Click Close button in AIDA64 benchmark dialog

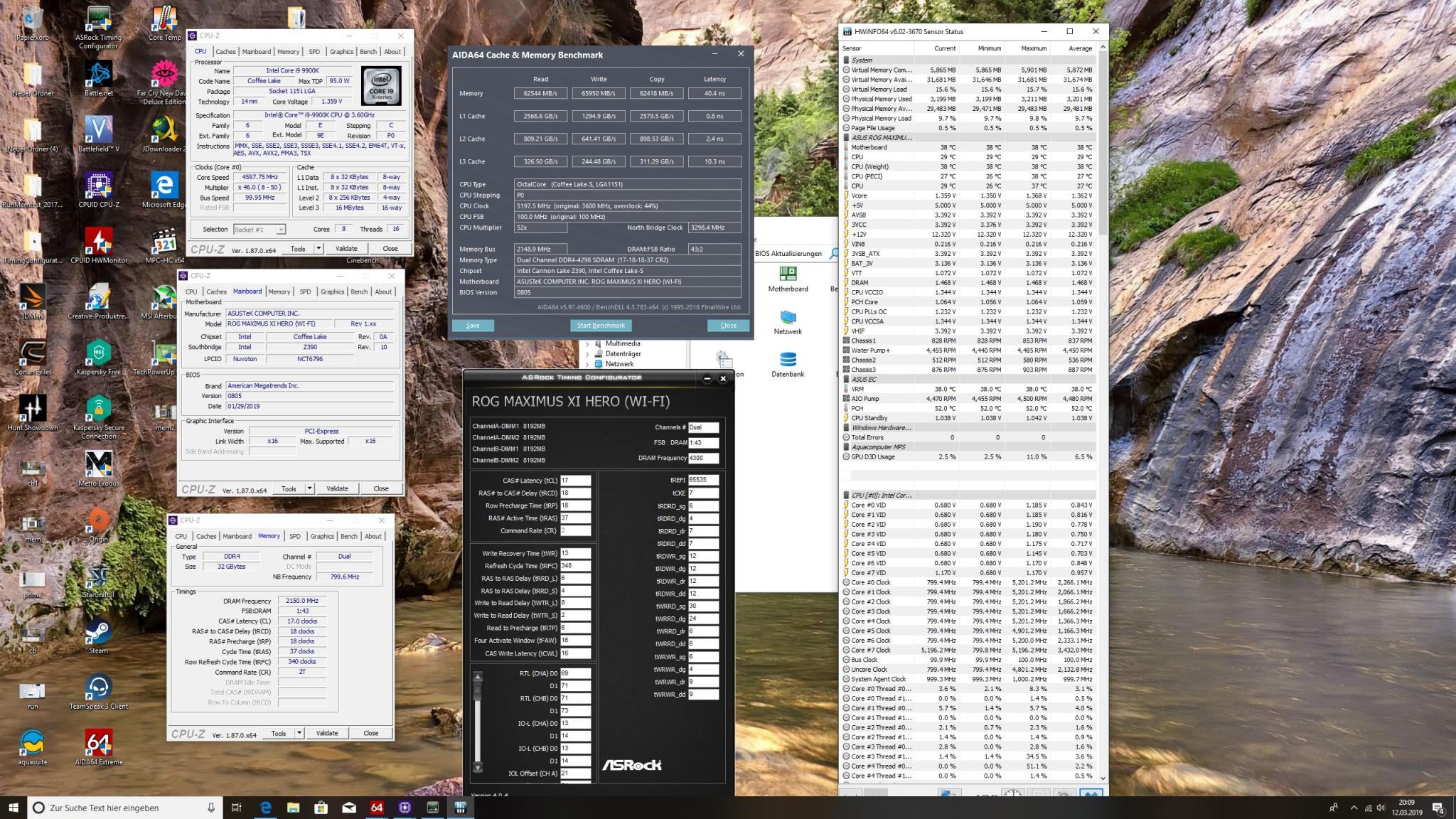[x=728, y=326]
